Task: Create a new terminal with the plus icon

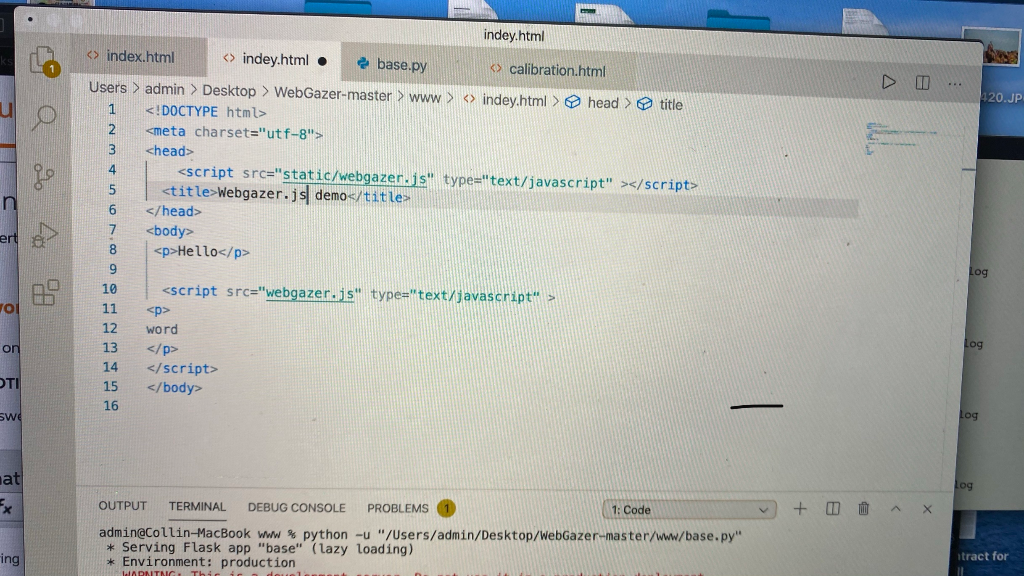Action: click(800, 509)
